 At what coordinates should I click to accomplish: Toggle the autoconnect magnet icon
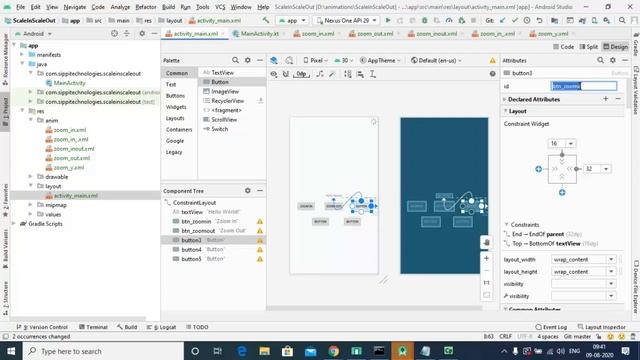pyautogui.click(x=286, y=74)
